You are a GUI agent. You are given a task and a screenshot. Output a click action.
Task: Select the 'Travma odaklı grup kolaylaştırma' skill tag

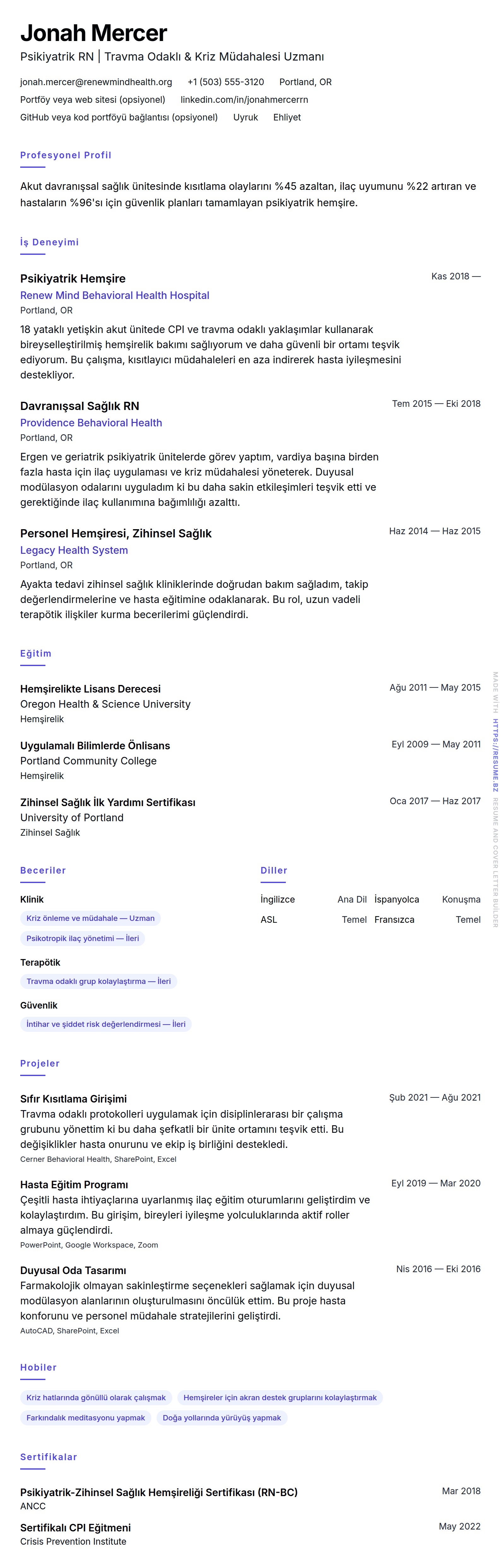[x=99, y=981]
